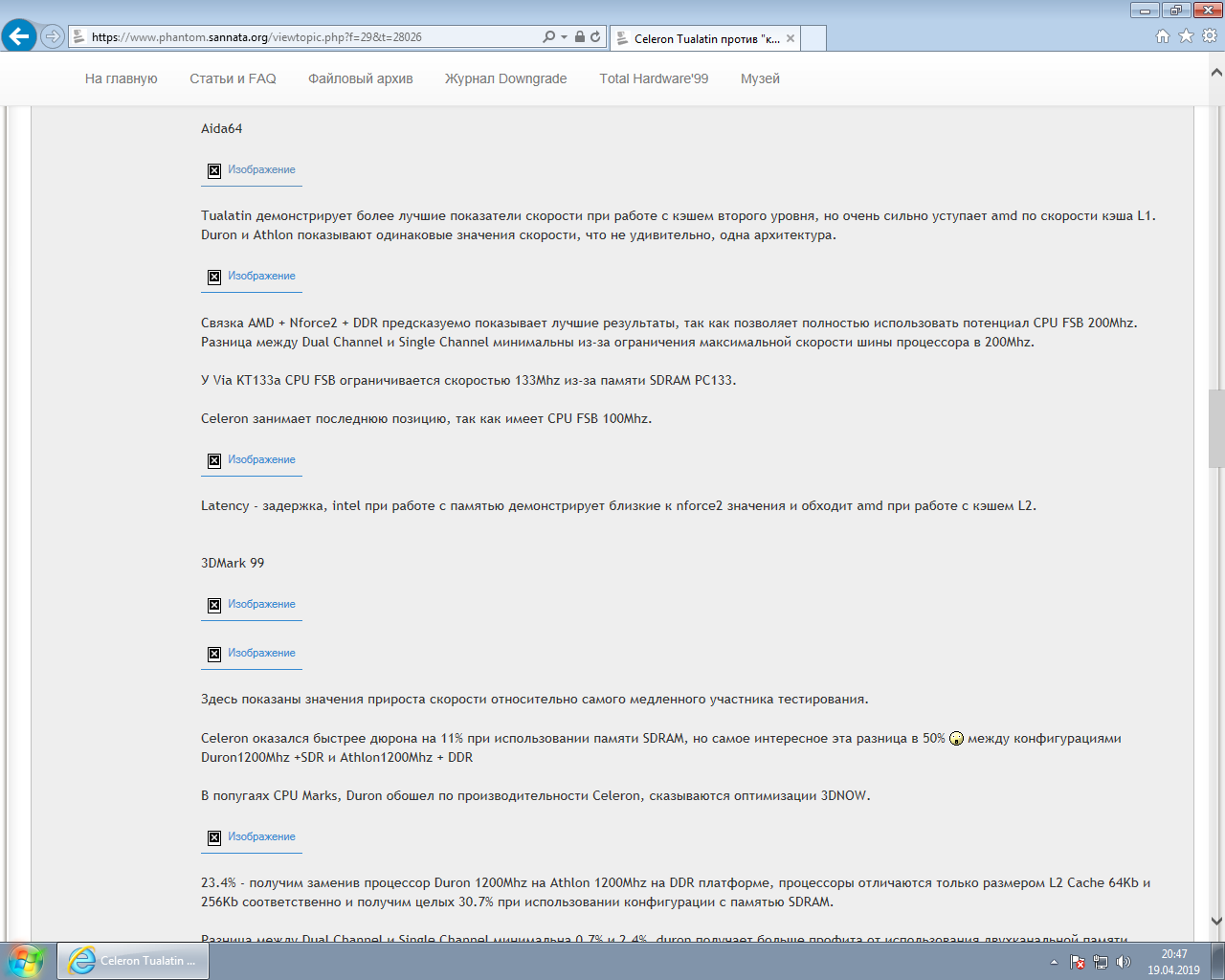1225x980 pixels.
Task: Open the browser Home page icon
Action: click(x=1163, y=36)
